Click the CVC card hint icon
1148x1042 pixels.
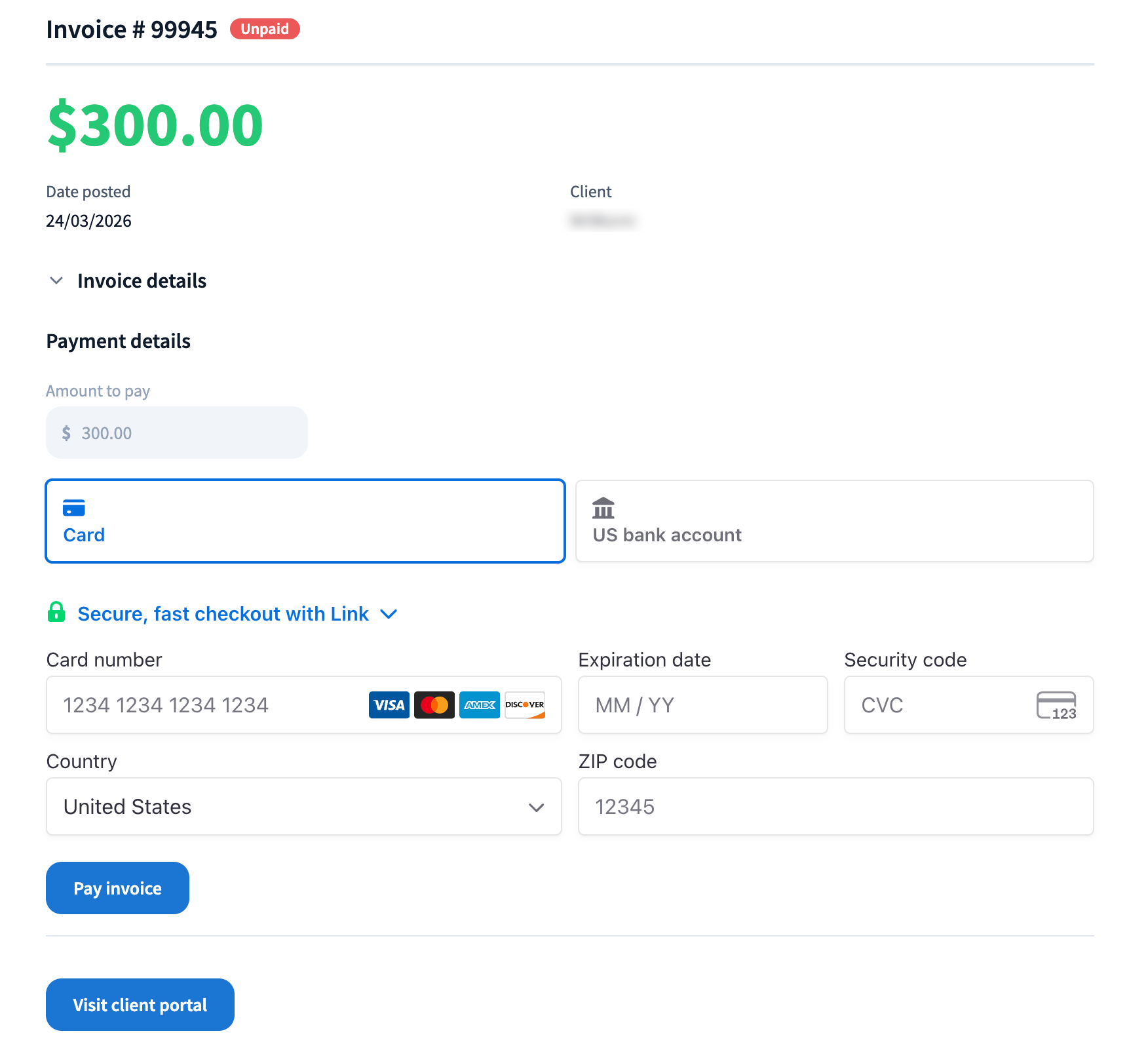pyautogui.click(x=1056, y=705)
